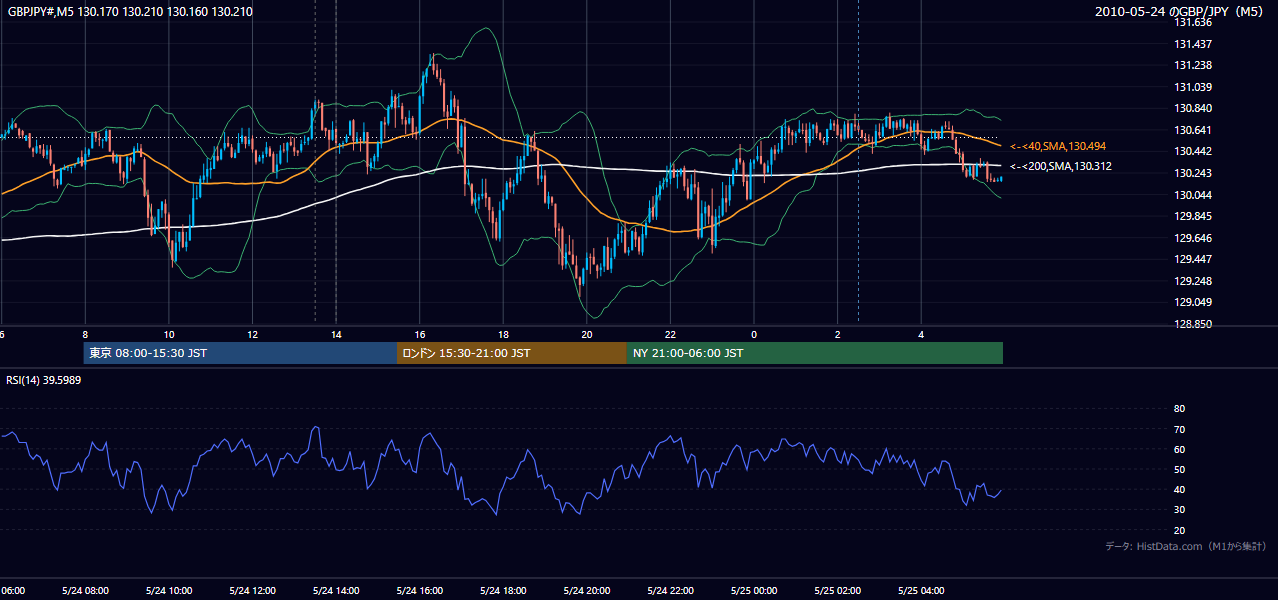Viewport: 1278px width, 600px height.
Task: Click the 2010-05-24 GBP/JPY (M5) chart title
Action: 1180,11
